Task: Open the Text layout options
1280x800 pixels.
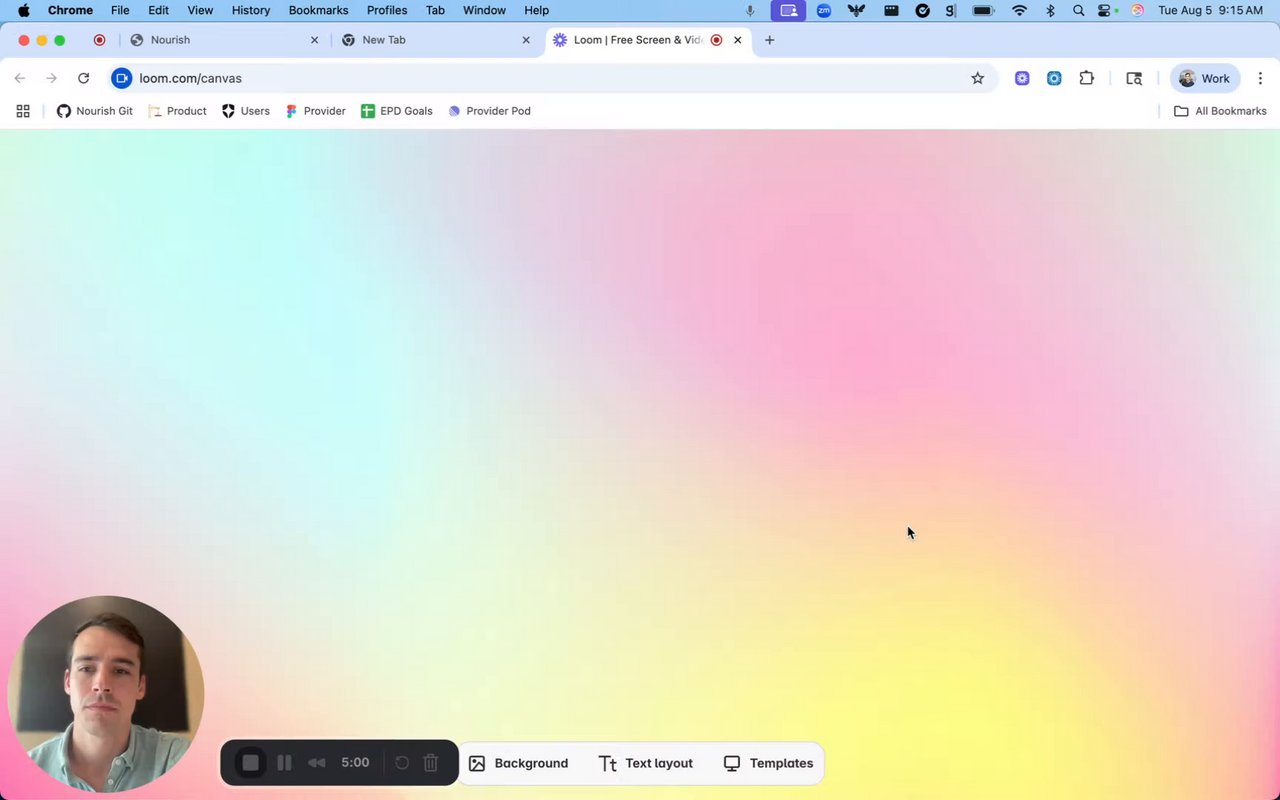Action: click(646, 763)
